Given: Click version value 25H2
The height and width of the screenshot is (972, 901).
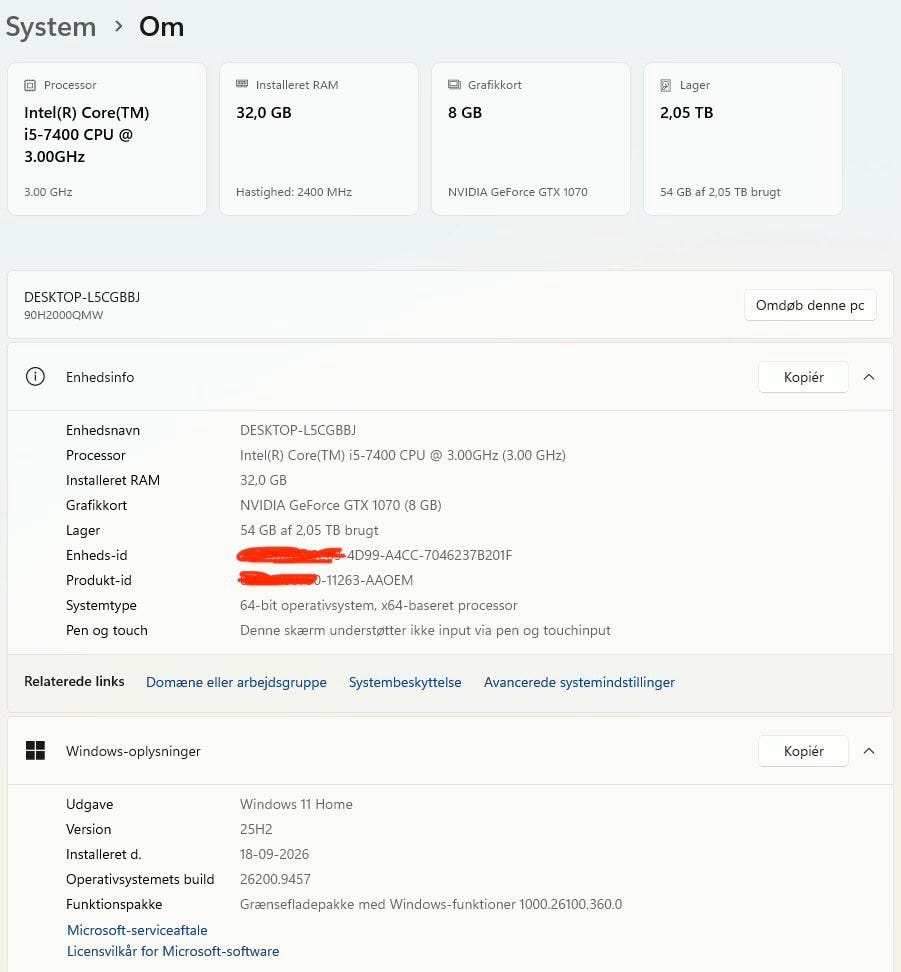Looking at the screenshot, I should [256, 829].
